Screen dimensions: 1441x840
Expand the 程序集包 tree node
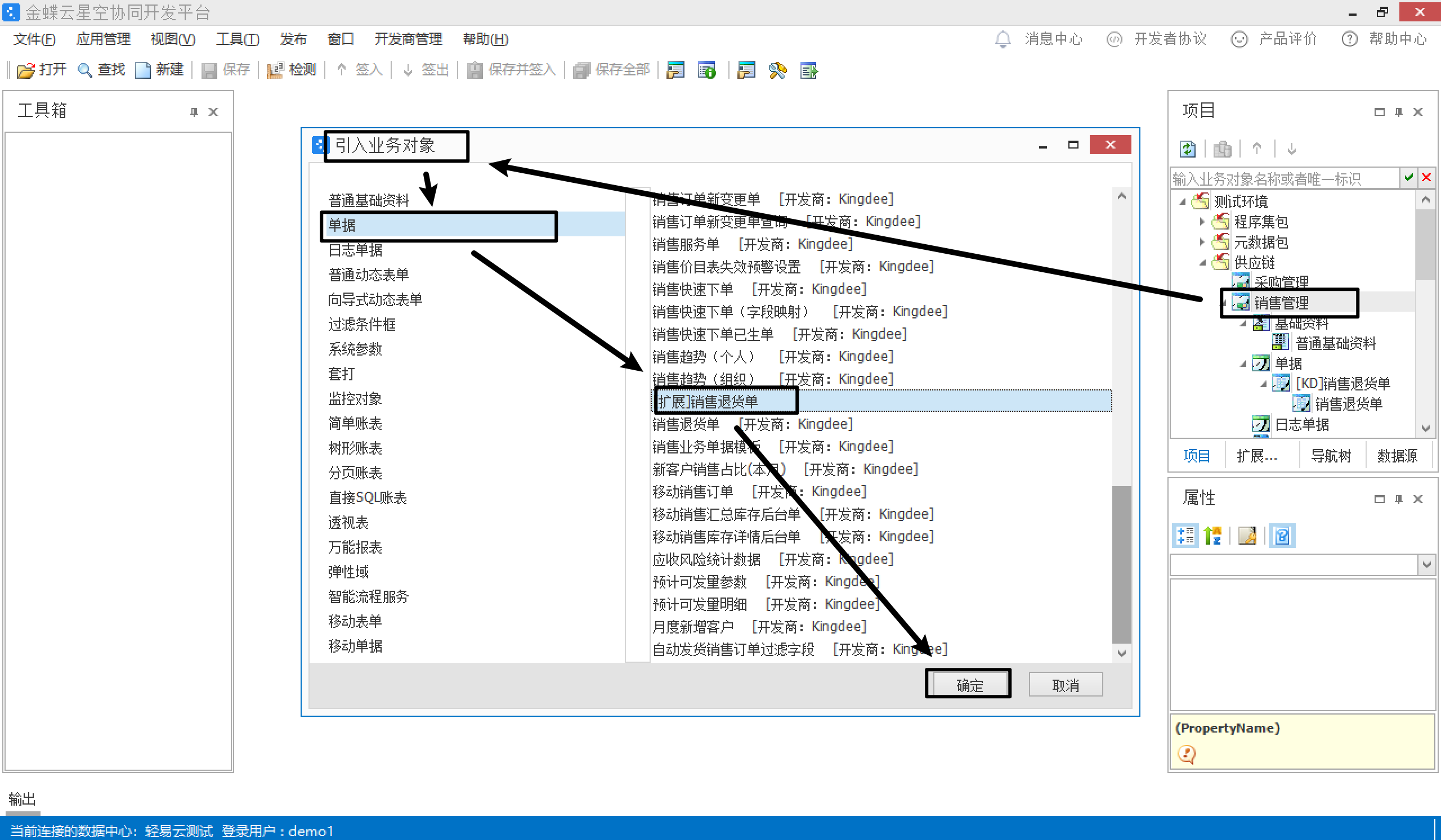click(x=1201, y=222)
